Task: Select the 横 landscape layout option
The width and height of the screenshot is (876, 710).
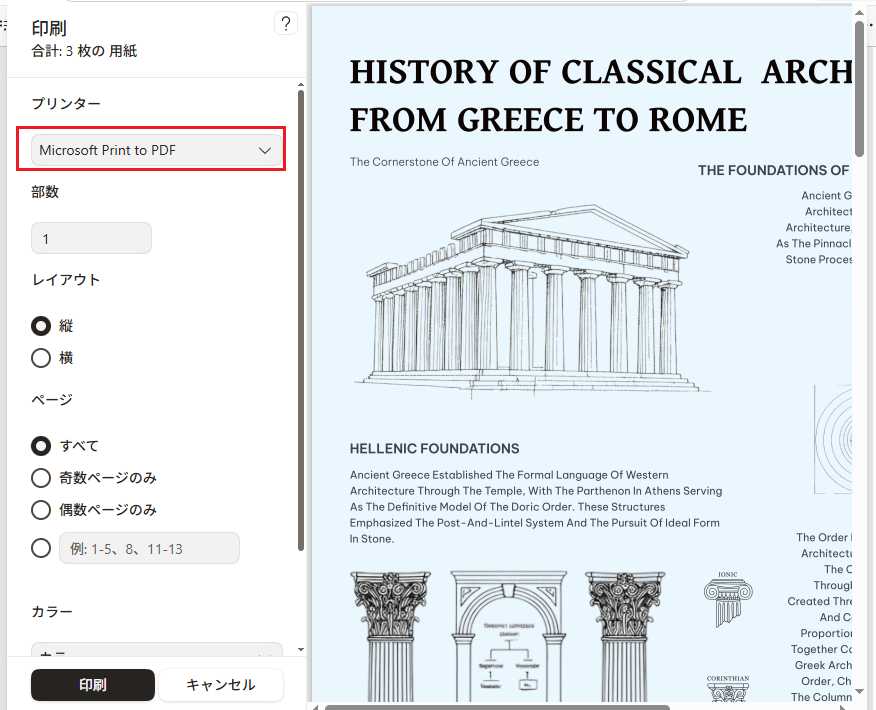Action: point(41,358)
